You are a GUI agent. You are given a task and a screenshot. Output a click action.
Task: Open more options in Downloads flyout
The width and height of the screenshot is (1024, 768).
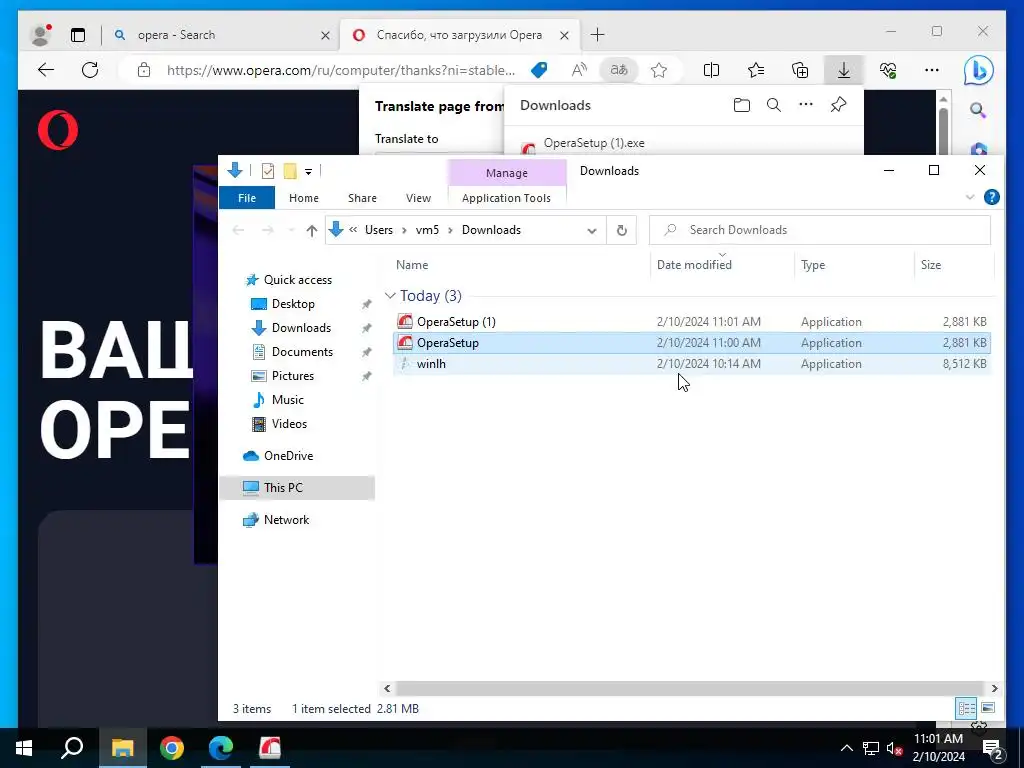(x=806, y=104)
